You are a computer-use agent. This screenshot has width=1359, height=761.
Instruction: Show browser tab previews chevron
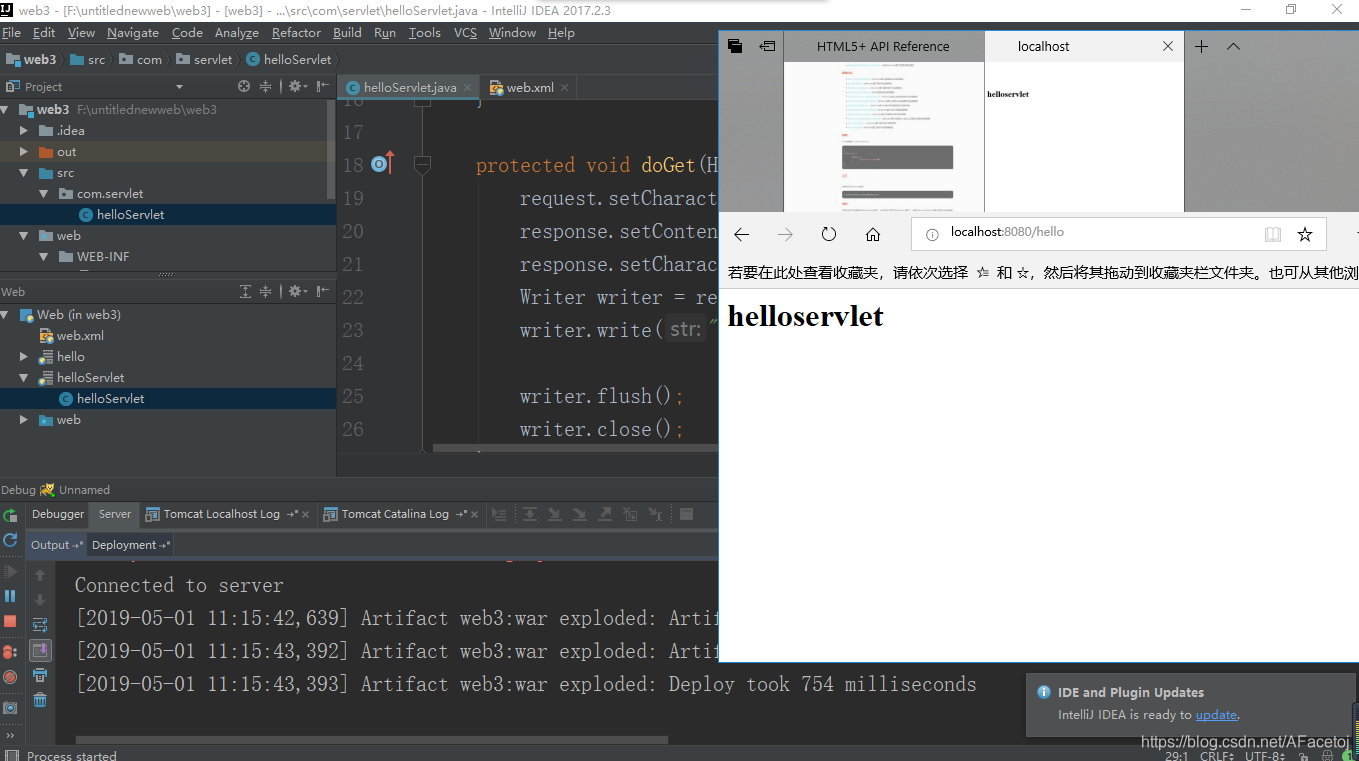1233,46
